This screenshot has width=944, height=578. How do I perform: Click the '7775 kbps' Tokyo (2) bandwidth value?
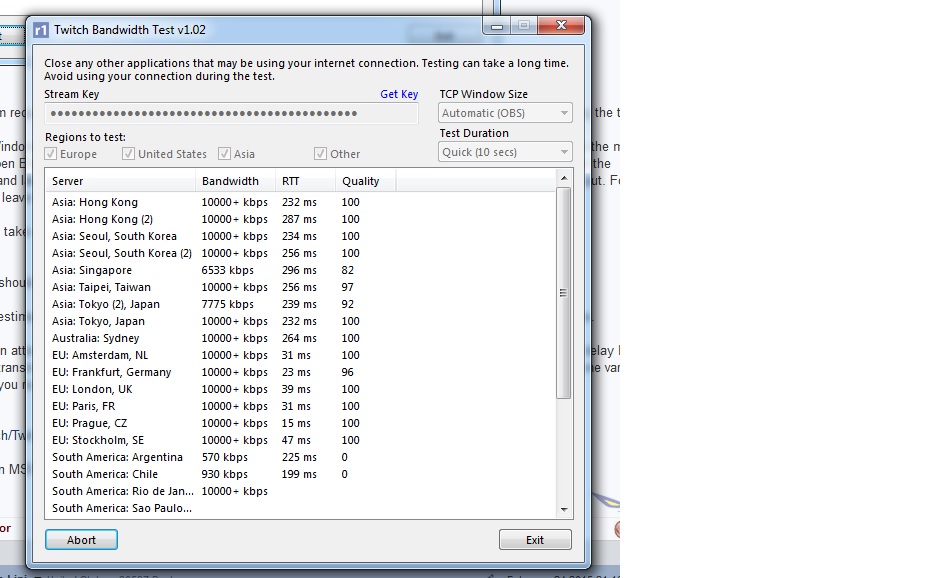[228, 304]
